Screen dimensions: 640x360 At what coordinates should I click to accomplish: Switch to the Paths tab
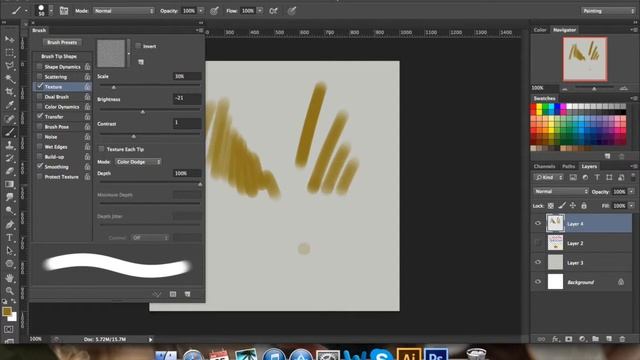click(x=568, y=167)
